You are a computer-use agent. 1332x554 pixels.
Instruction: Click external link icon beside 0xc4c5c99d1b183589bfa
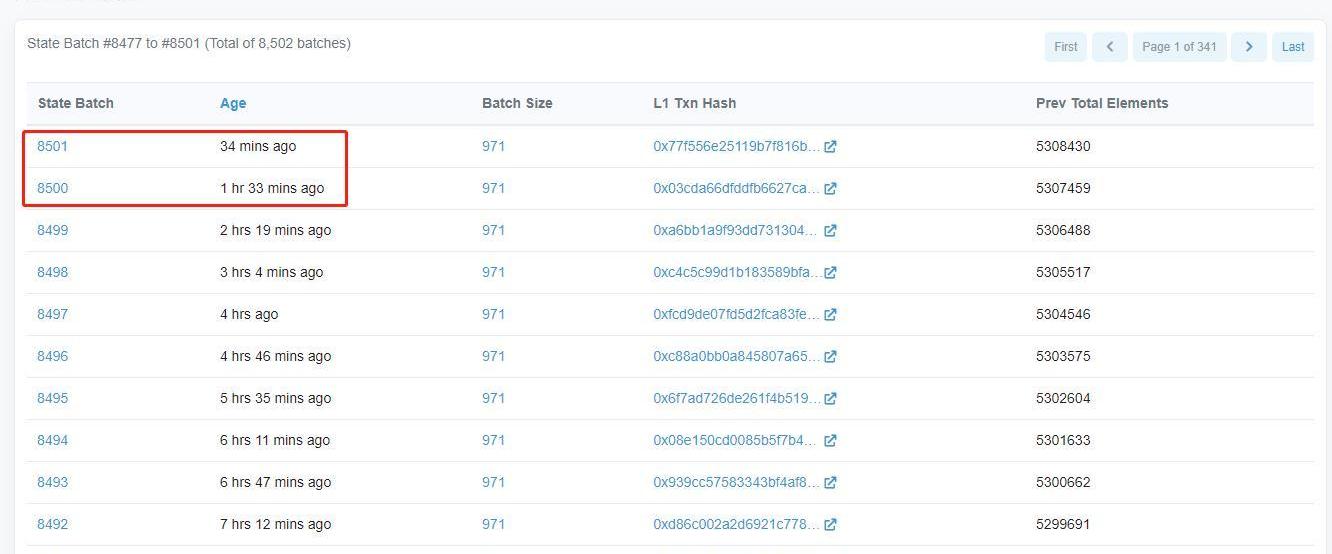[830, 273]
